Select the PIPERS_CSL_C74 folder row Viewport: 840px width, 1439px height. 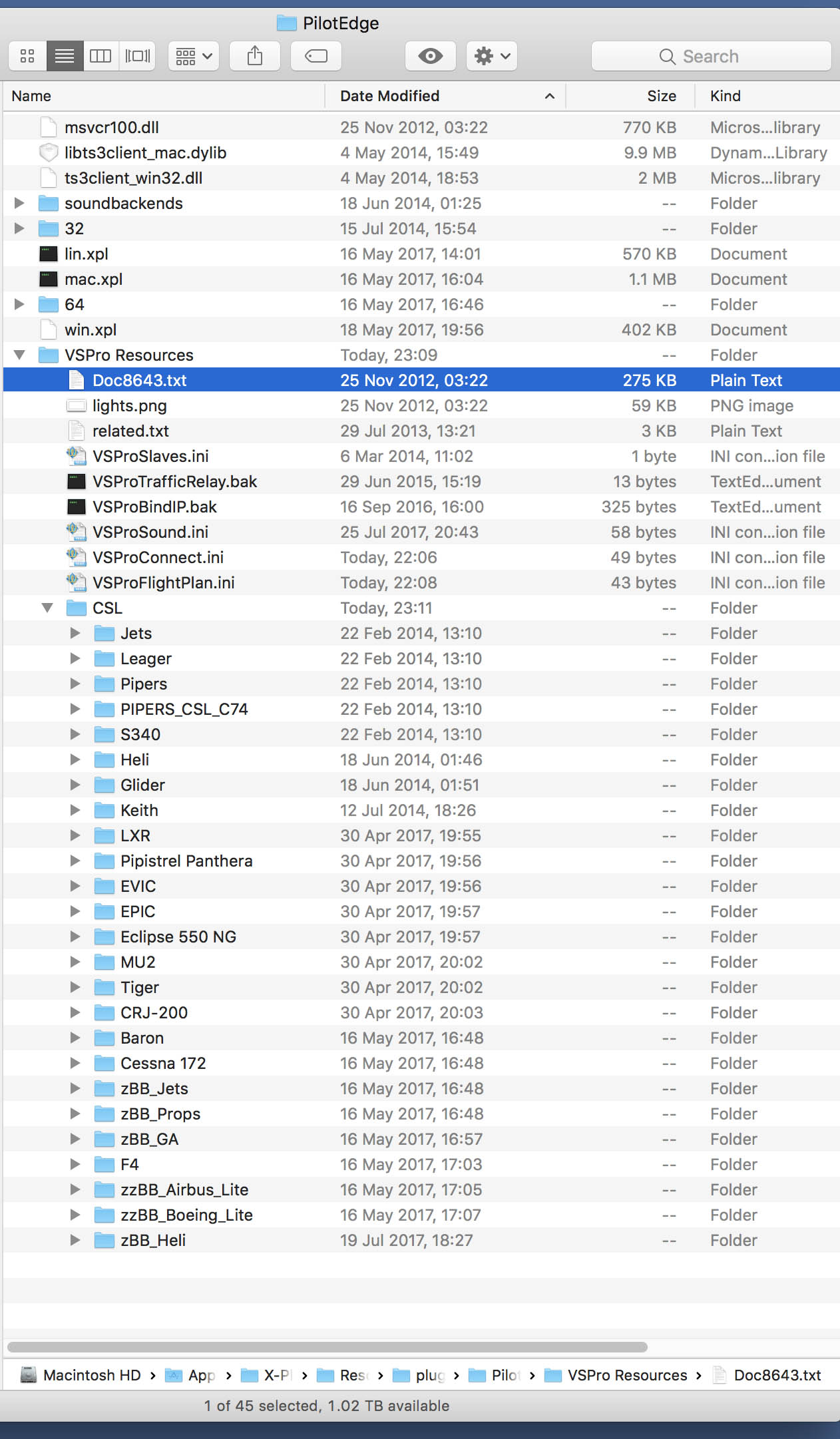point(421,709)
